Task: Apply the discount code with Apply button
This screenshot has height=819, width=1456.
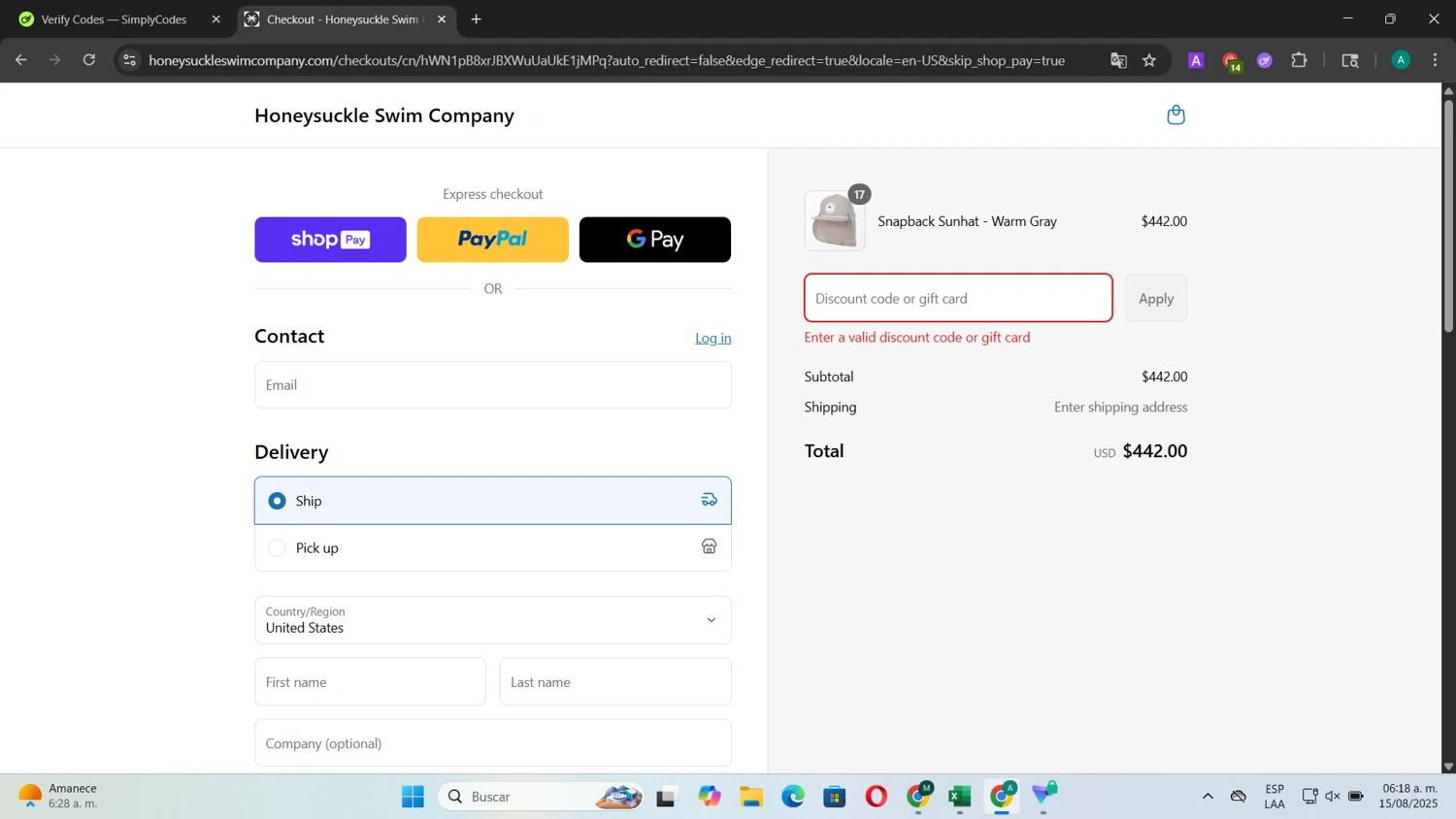Action: (x=1156, y=298)
